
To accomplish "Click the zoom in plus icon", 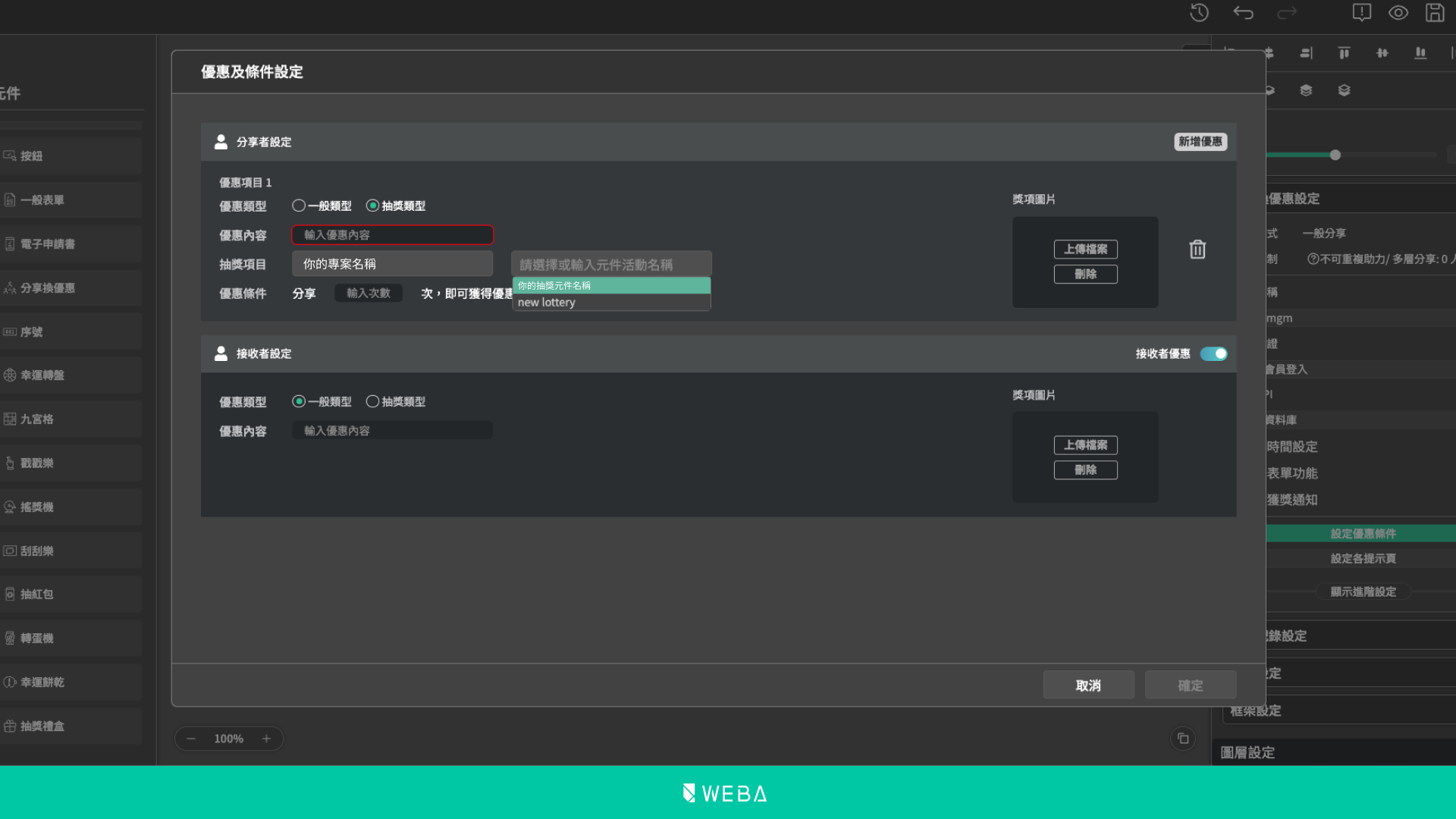I will click(266, 739).
